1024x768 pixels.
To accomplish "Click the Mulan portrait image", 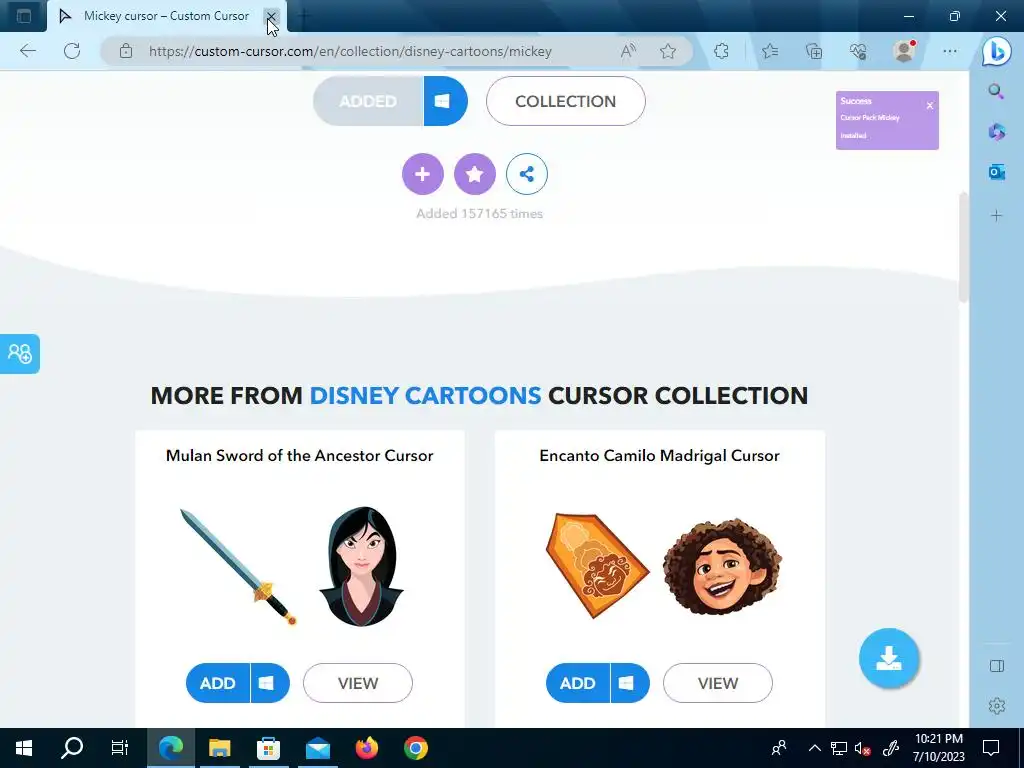I will [x=361, y=566].
